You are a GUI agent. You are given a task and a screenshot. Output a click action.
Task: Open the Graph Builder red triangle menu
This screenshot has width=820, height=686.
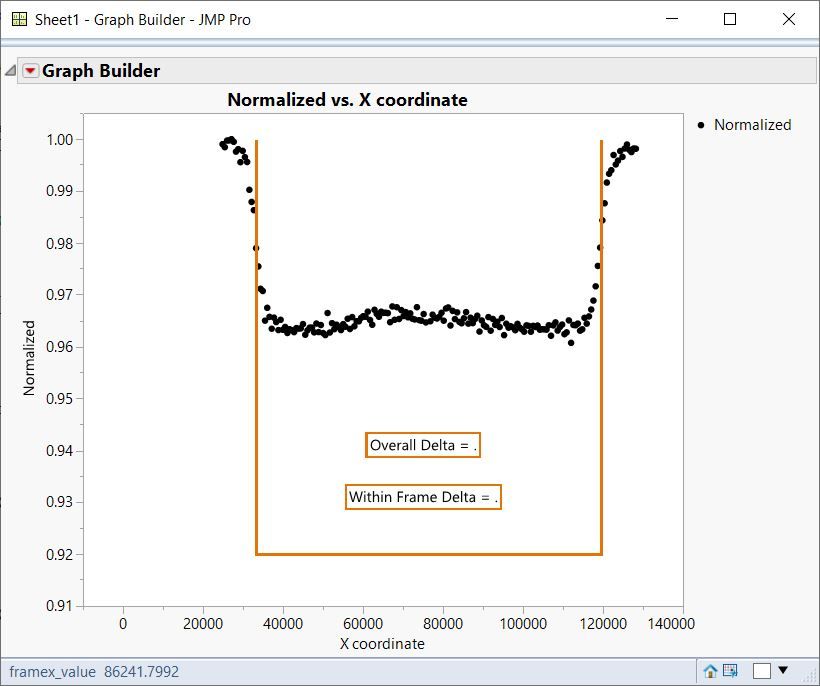pos(31,71)
